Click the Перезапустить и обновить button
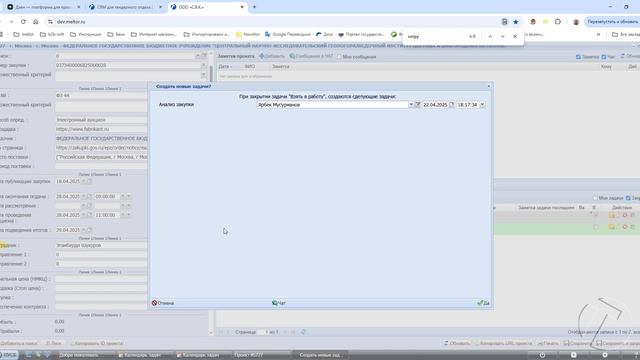The height and width of the screenshot is (360, 640). click(x=612, y=22)
